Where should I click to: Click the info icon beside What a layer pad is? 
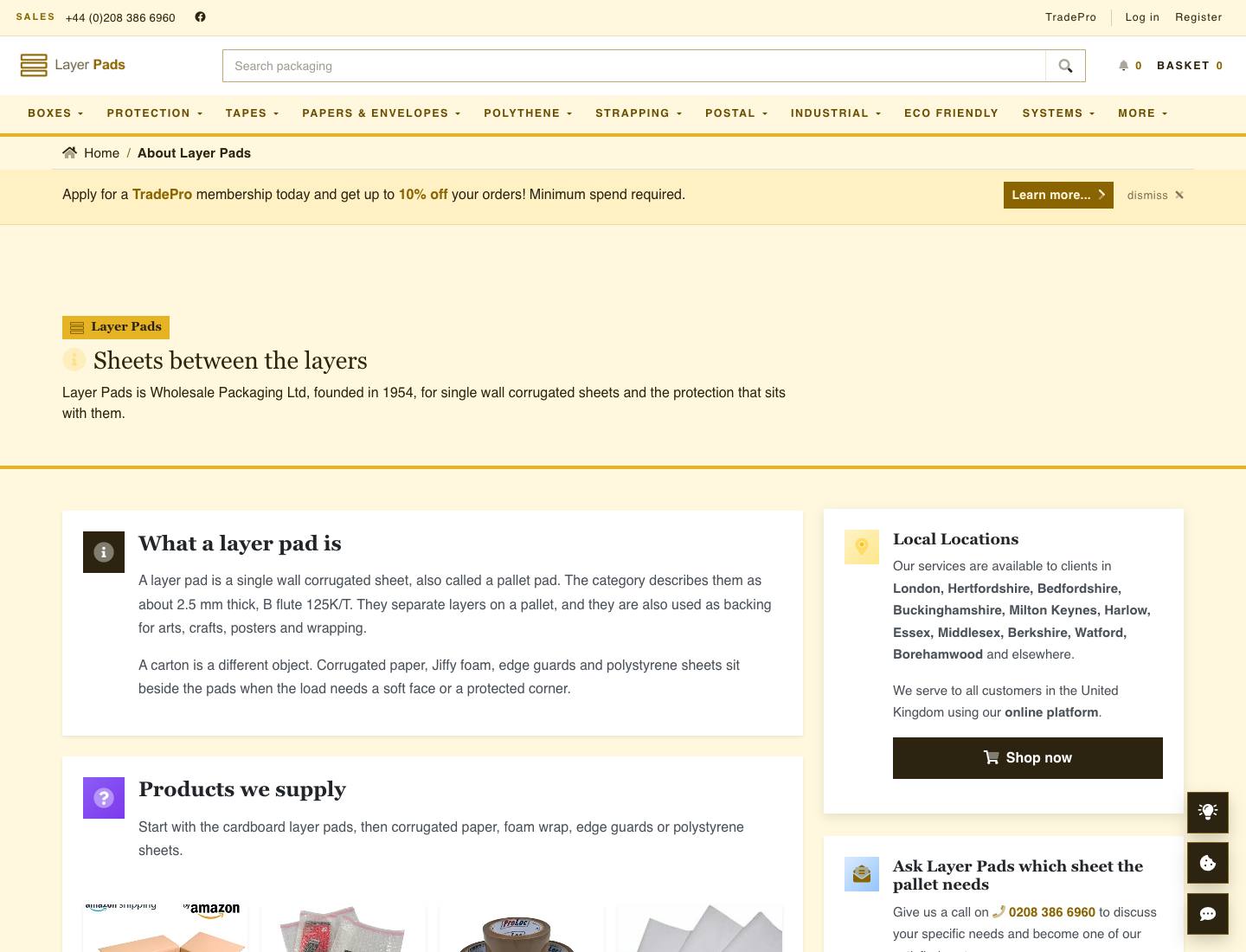[104, 552]
